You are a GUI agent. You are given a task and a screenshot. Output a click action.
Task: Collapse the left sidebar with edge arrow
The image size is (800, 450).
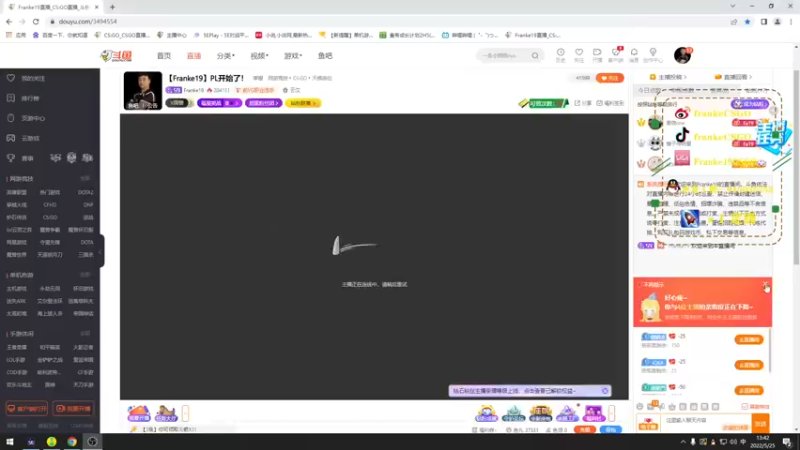(101, 251)
